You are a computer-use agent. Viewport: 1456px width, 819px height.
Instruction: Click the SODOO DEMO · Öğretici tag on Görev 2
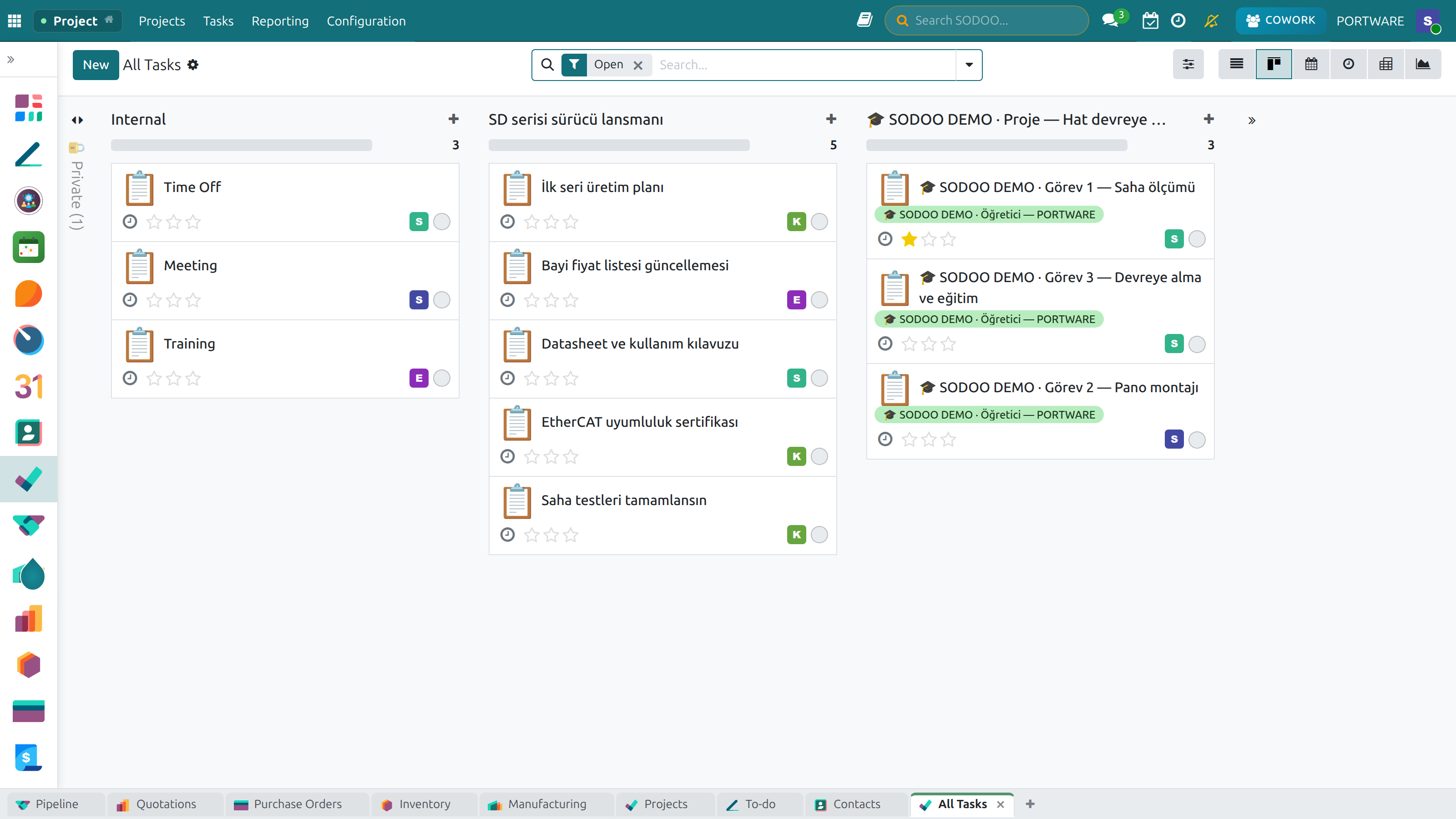tap(989, 415)
